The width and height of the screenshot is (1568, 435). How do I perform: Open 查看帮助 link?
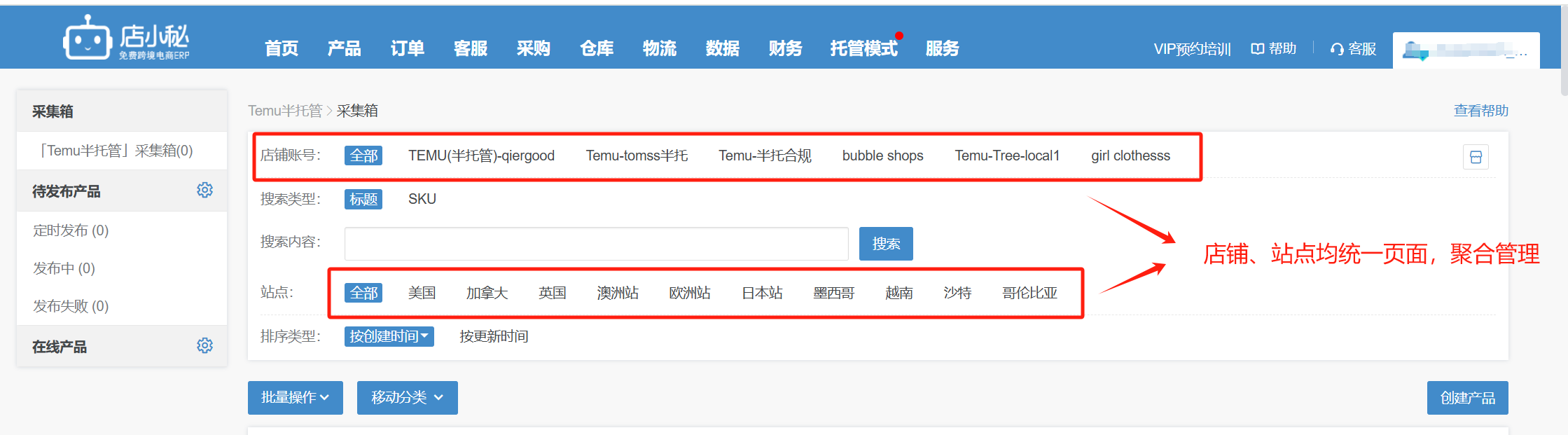coord(1481,110)
